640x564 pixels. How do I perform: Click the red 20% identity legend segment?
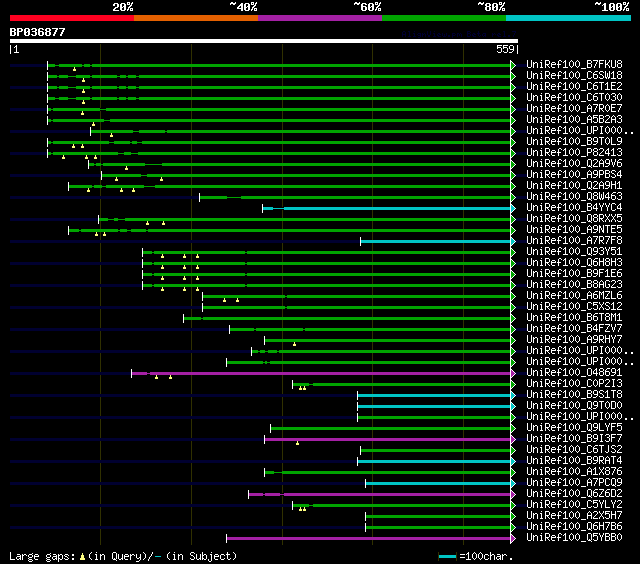72,18
